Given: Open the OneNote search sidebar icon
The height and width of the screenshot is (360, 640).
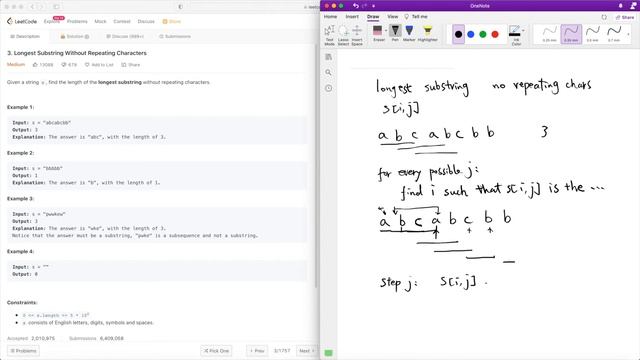Looking at the screenshot, I should click(x=329, y=72).
